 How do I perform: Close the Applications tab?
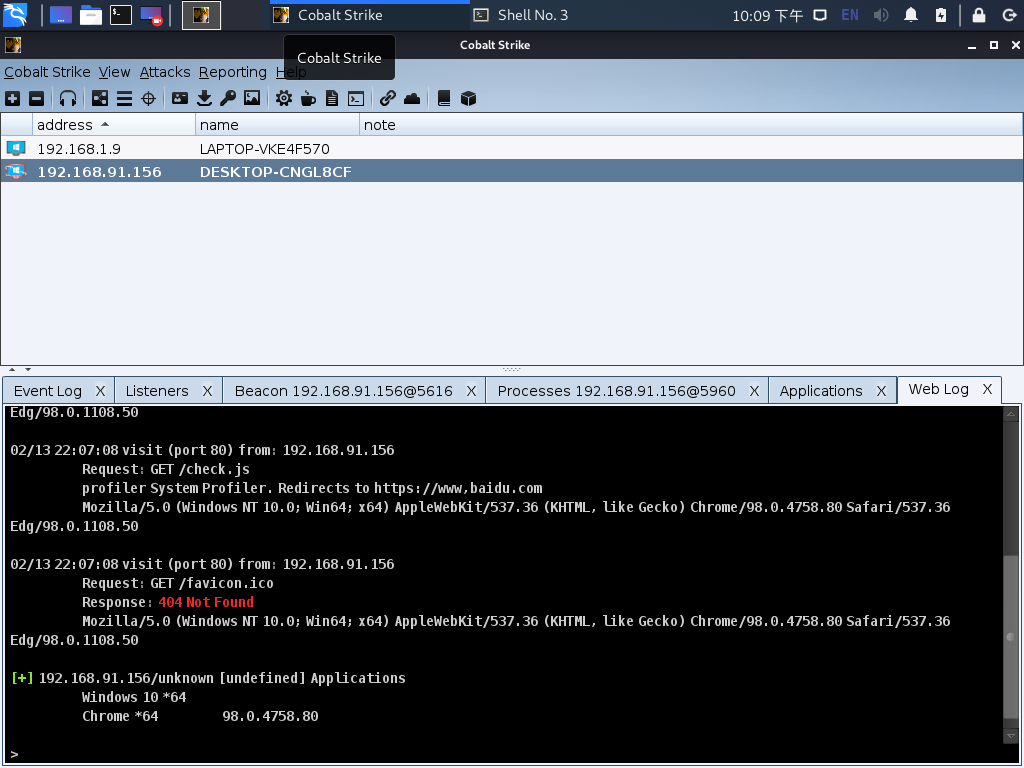tap(881, 390)
